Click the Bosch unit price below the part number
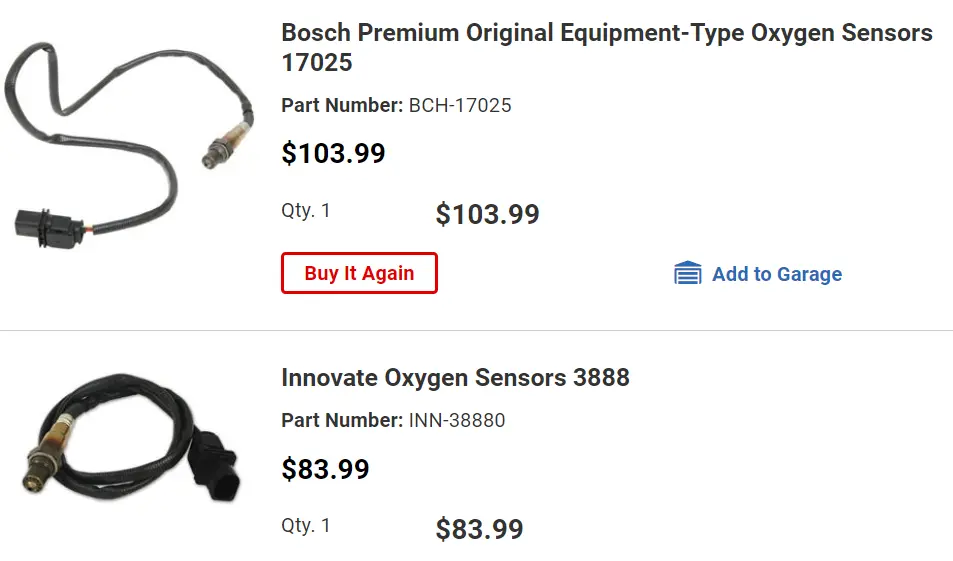953x561 pixels. 333,153
